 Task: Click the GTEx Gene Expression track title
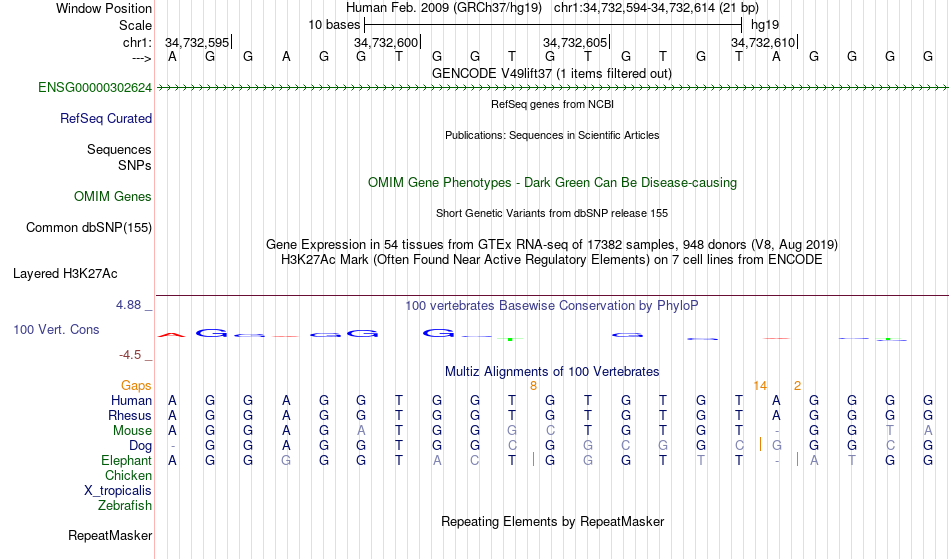pos(552,245)
